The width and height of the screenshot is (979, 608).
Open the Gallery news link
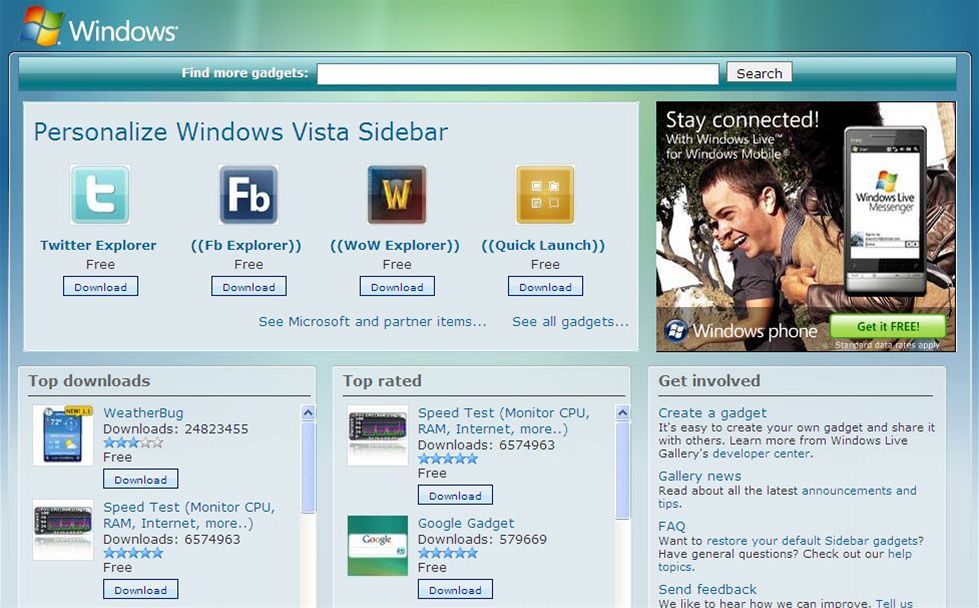pyautogui.click(x=699, y=476)
